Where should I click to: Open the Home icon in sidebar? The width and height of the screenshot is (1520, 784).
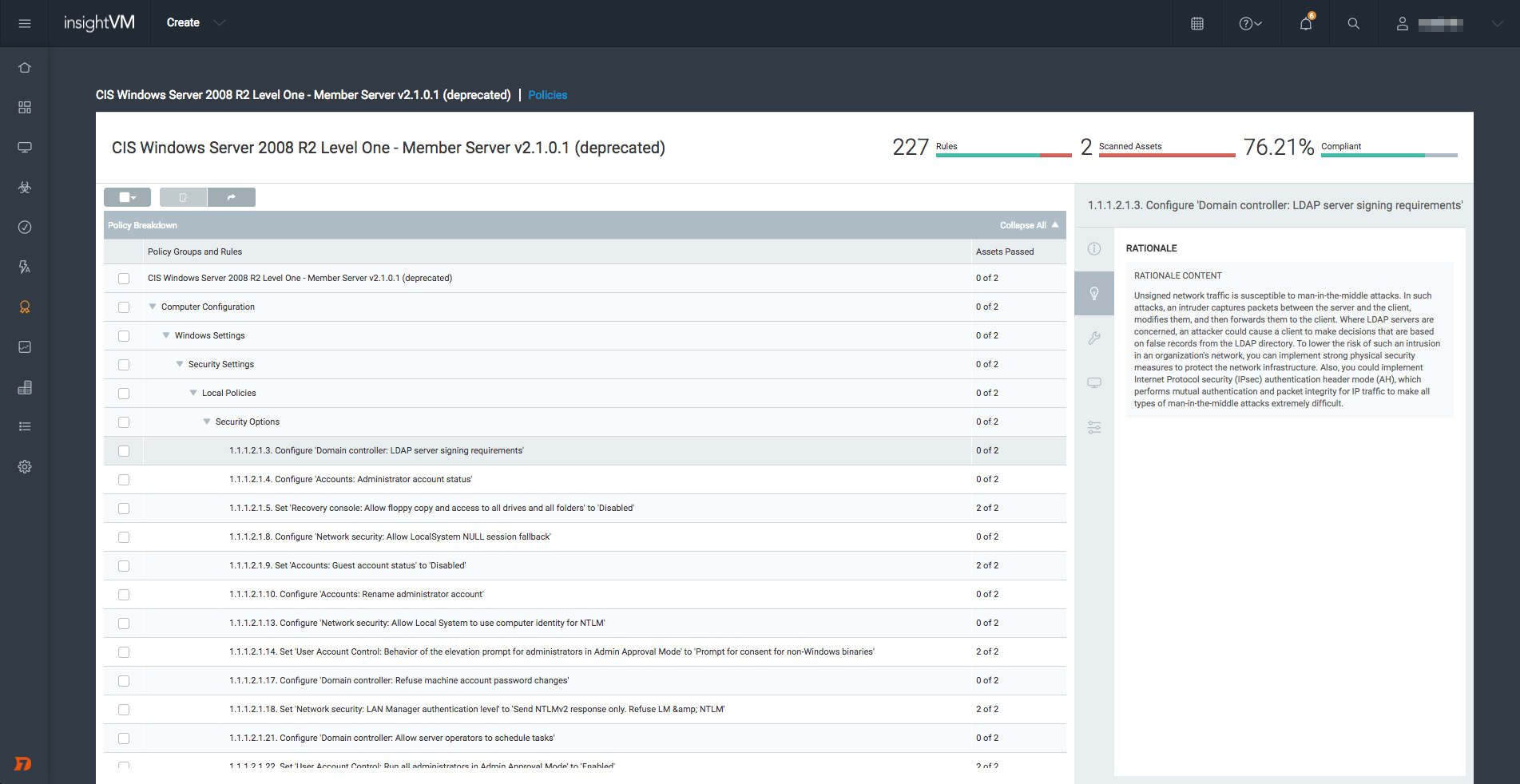25,68
